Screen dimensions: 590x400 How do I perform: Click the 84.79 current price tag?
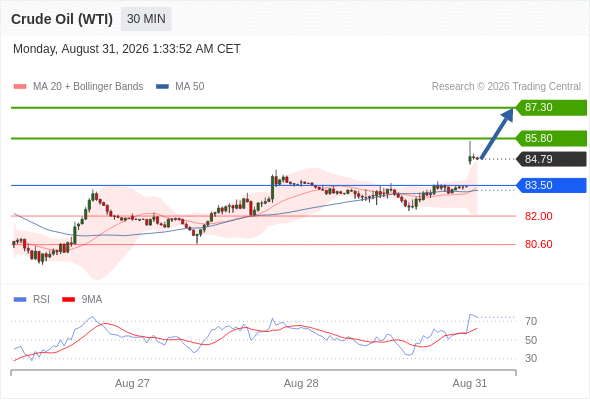[551, 159]
